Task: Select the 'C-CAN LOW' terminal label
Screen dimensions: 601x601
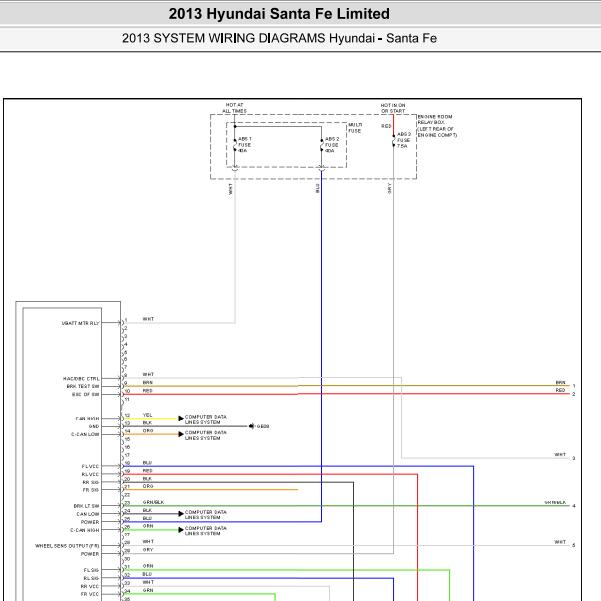Action: 85,434
